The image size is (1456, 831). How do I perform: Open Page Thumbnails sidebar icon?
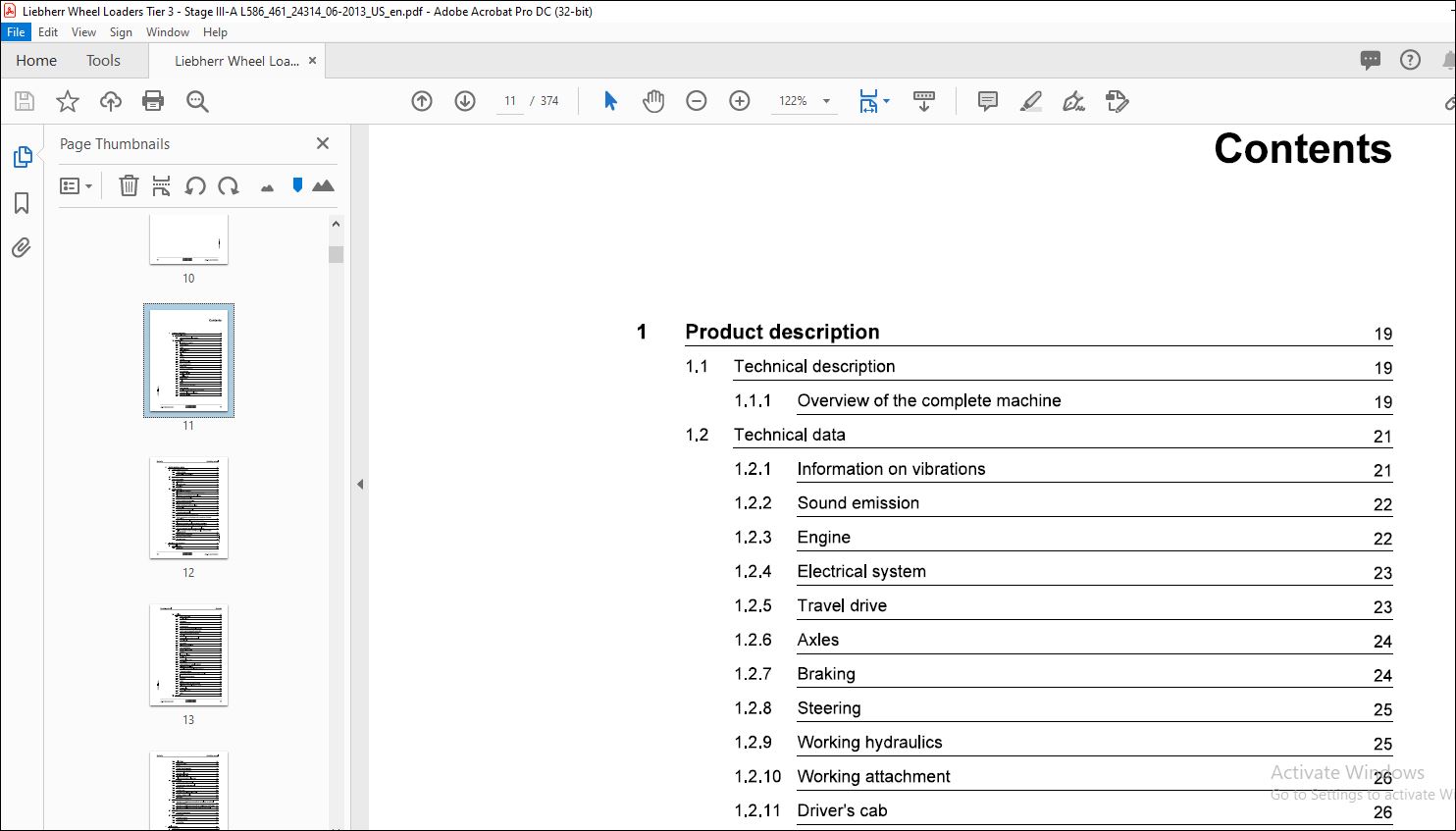point(22,157)
